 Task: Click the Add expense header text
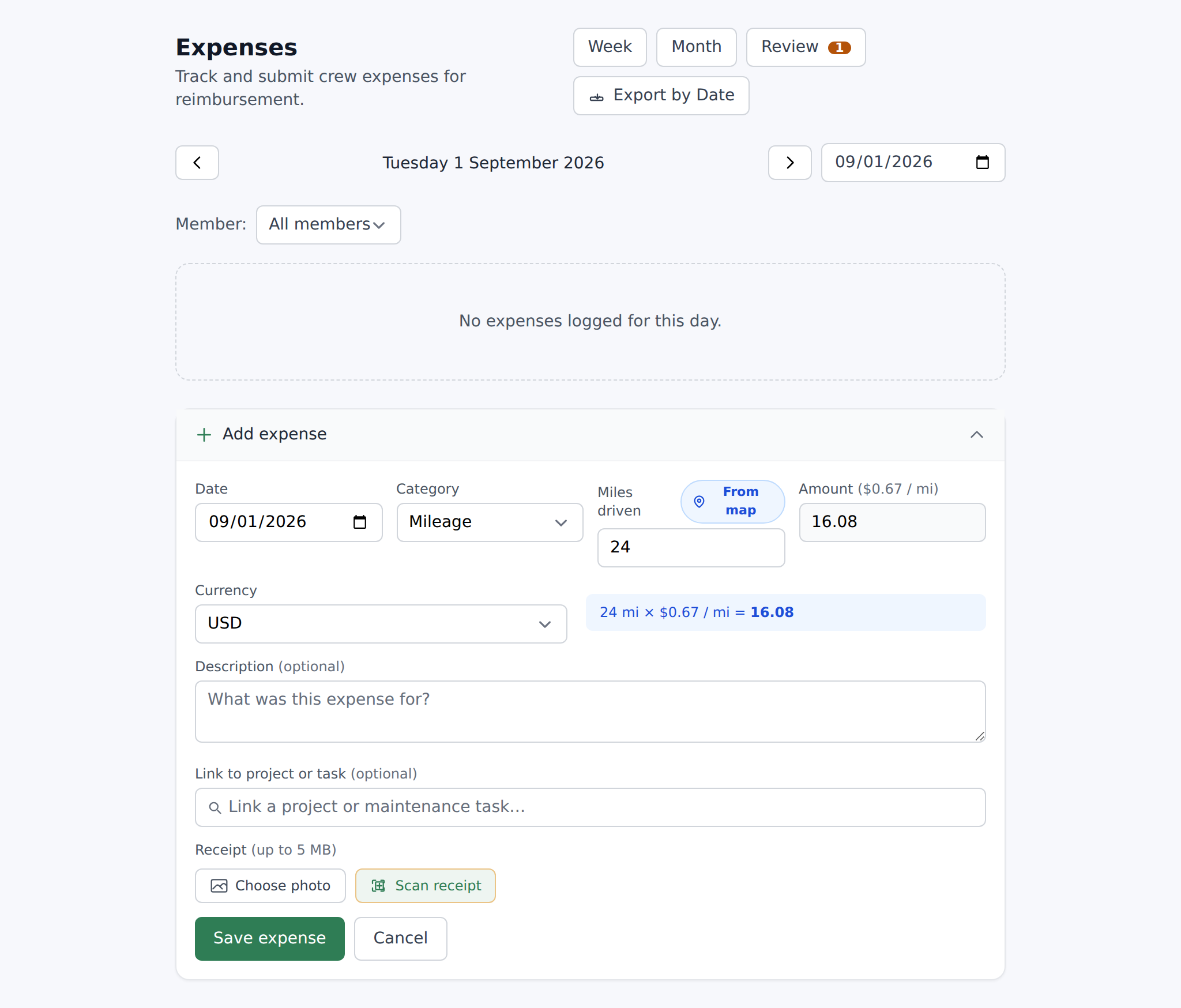point(274,434)
